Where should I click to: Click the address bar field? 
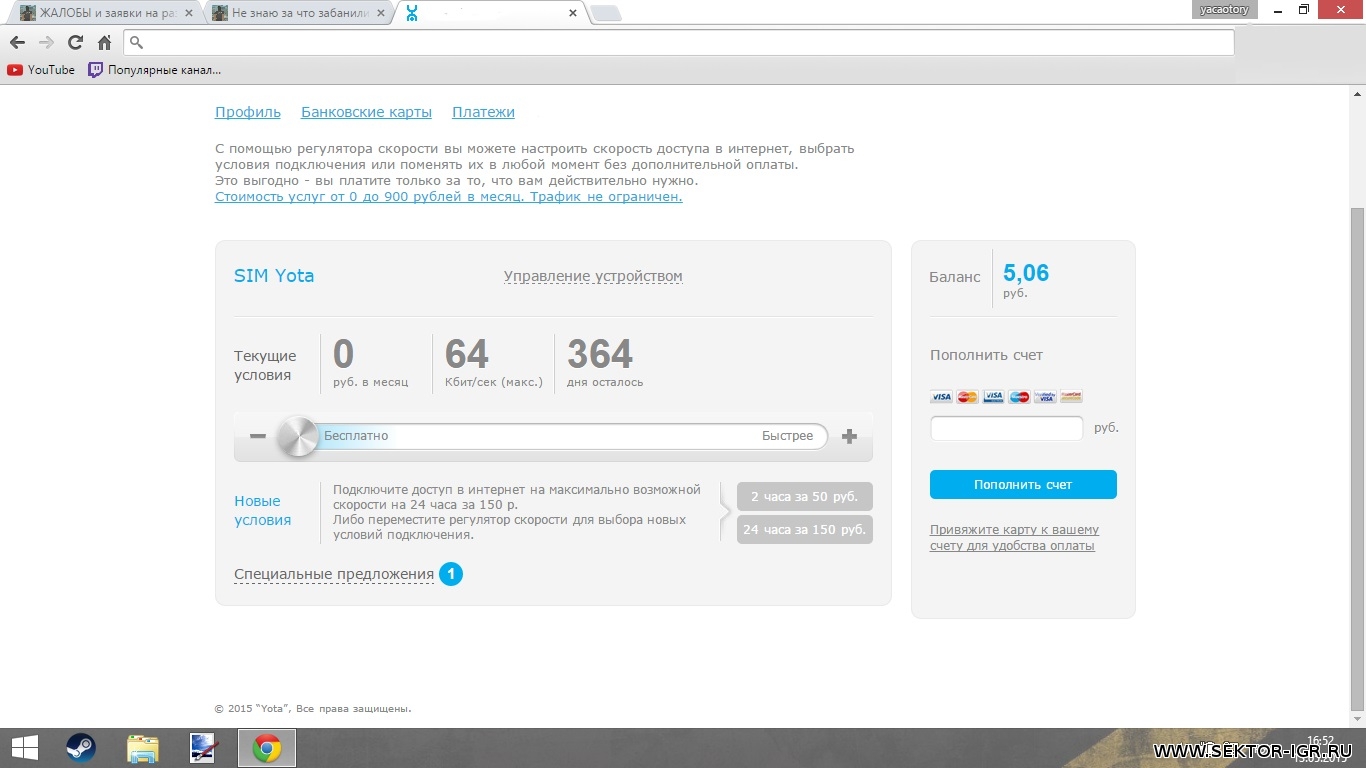pos(679,42)
